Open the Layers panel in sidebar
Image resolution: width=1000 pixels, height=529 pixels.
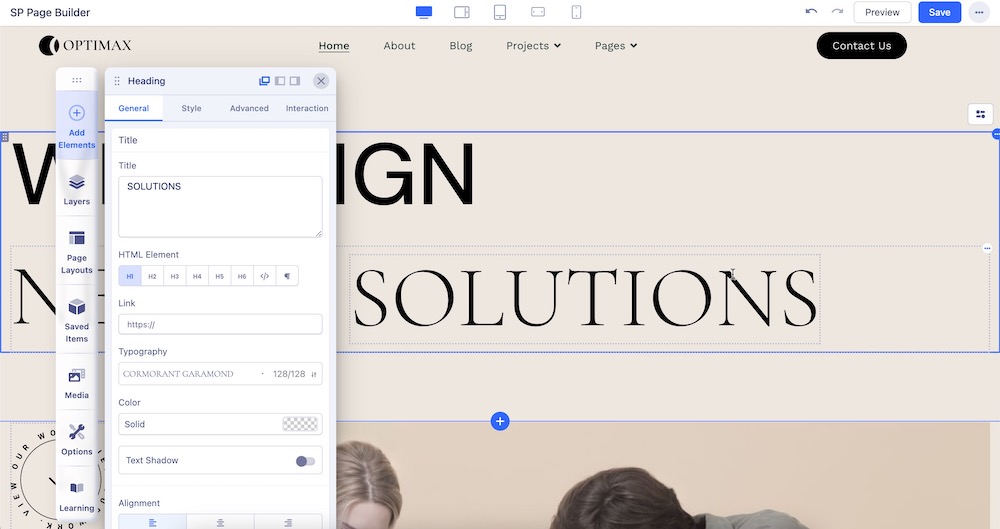[77, 188]
